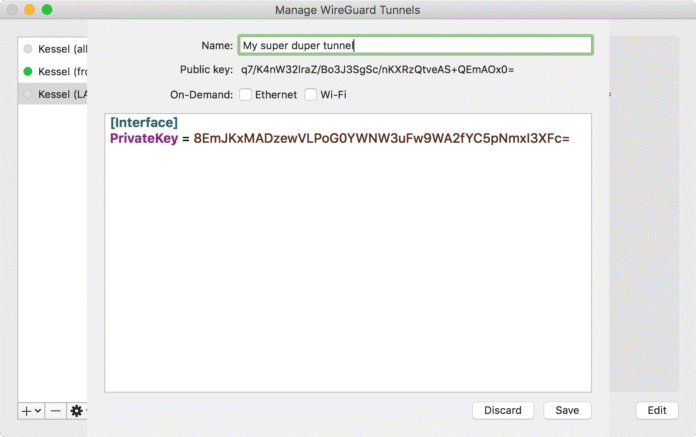This screenshot has height=437, width=696.
Task: Click the green zoom window button
Action: click(47, 10)
